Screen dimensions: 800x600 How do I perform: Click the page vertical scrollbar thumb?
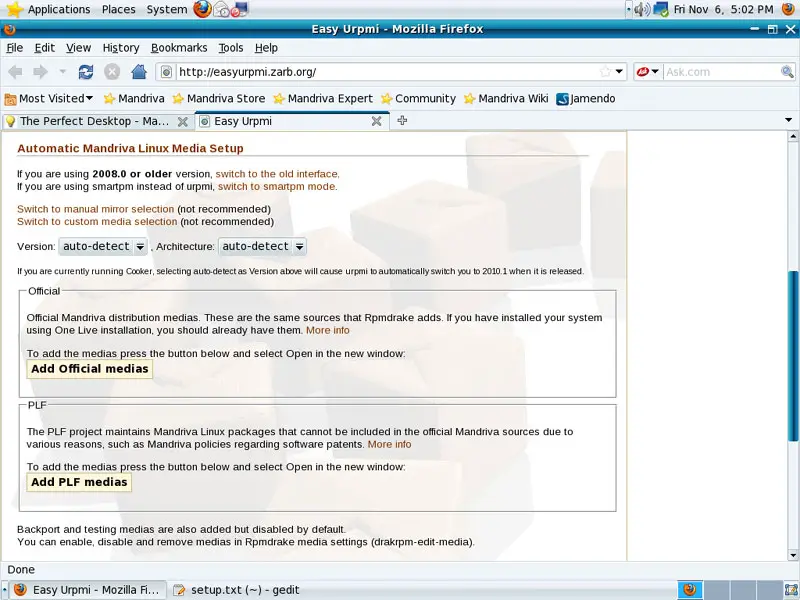pyautogui.click(x=793, y=356)
